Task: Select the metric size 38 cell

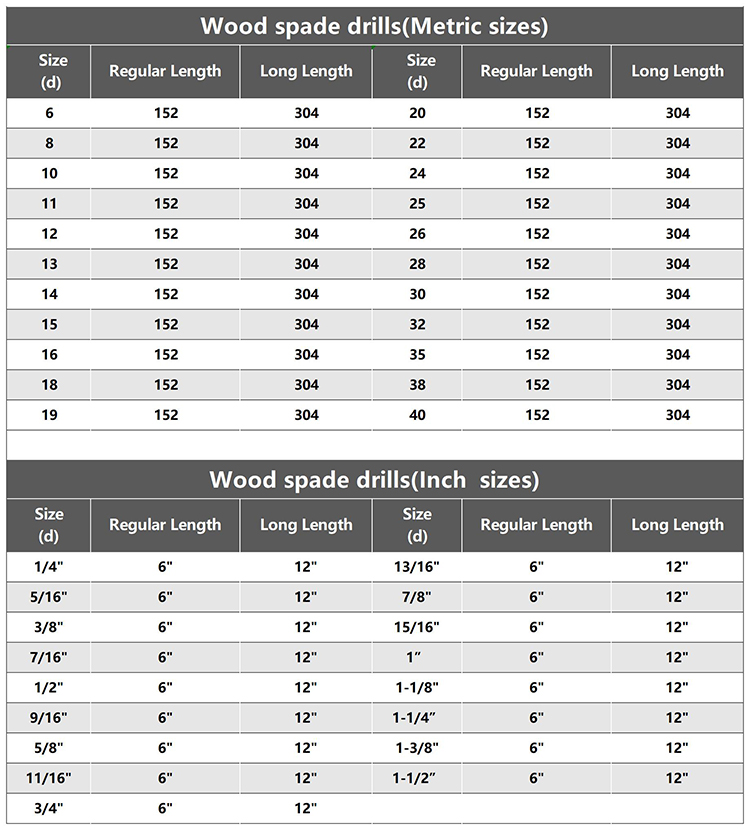Action: 417,385
